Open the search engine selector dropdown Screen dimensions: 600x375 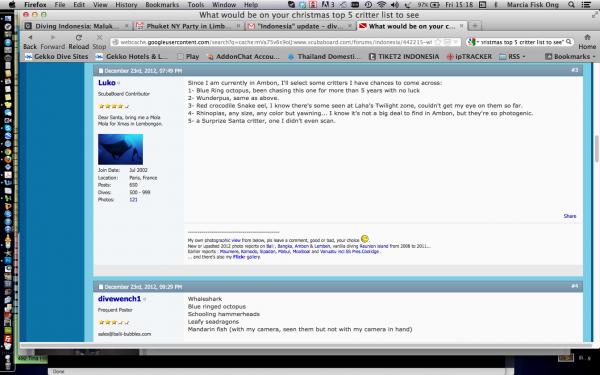pos(473,42)
